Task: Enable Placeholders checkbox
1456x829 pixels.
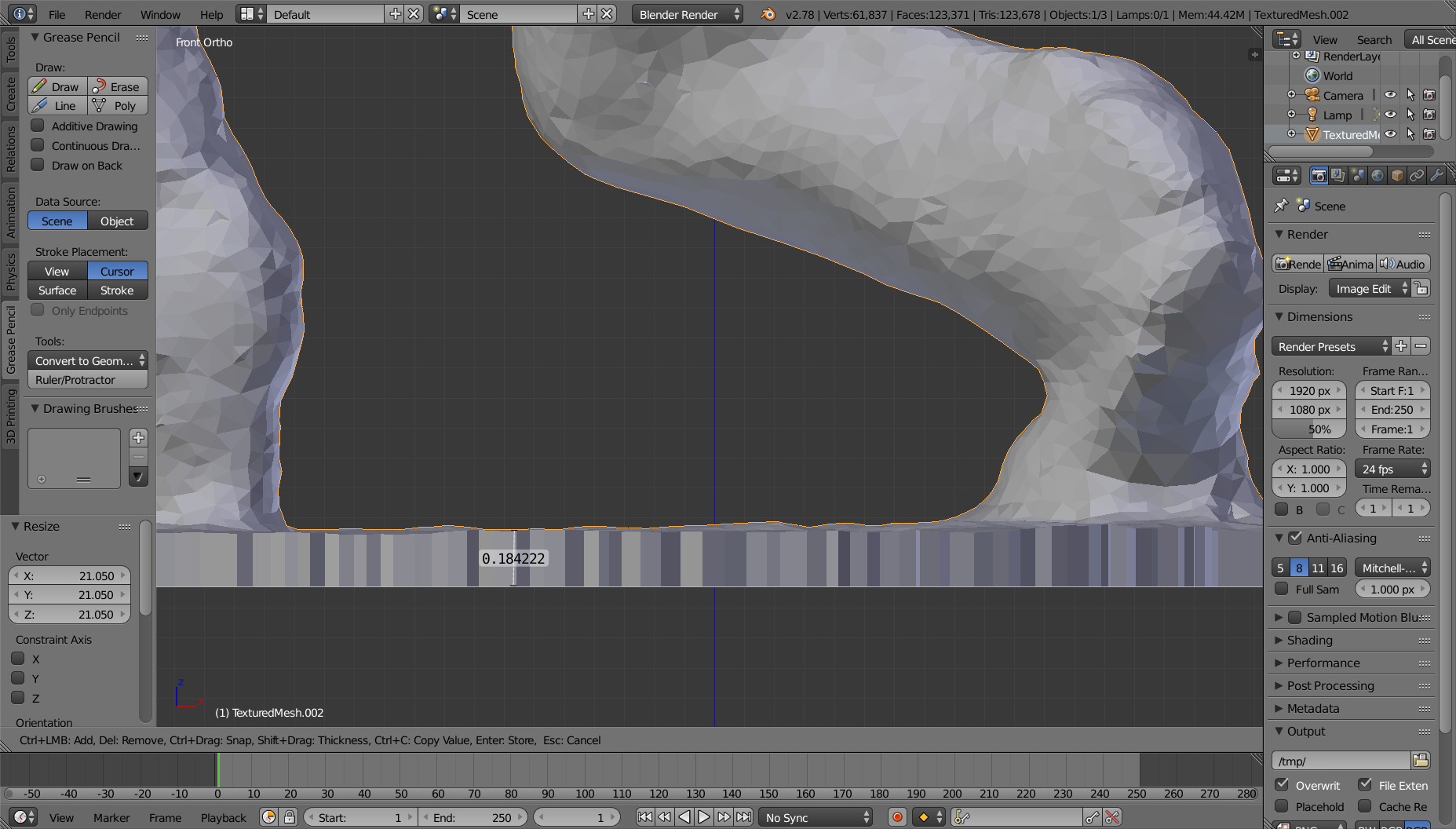Action: (1282, 806)
